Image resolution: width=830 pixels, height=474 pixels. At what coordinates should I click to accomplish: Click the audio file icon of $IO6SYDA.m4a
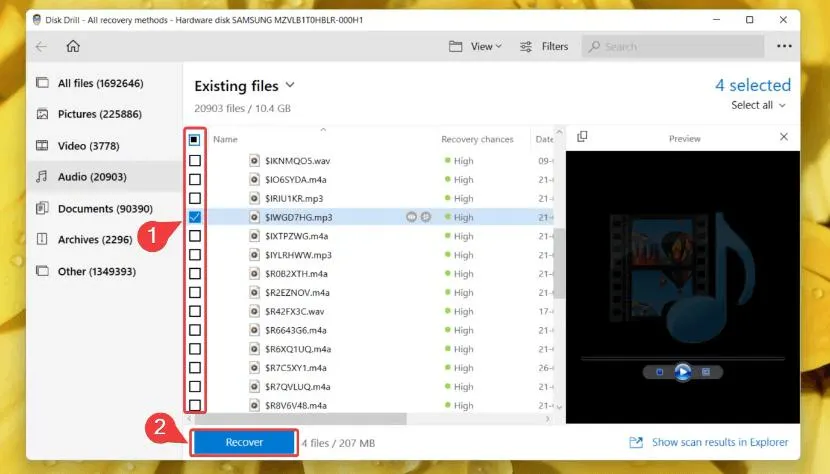click(x=254, y=180)
